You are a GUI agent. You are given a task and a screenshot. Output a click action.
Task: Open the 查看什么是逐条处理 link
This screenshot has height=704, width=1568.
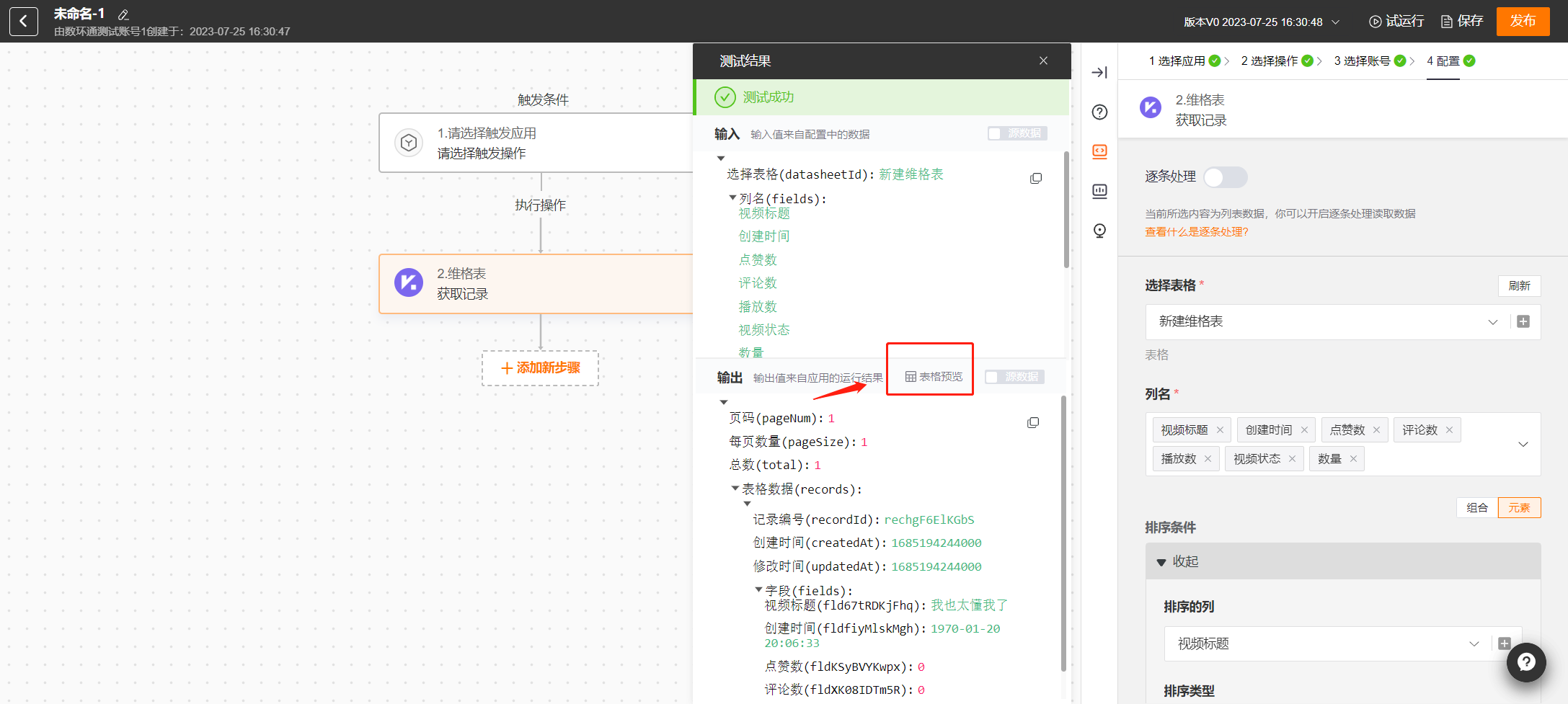point(1196,231)
